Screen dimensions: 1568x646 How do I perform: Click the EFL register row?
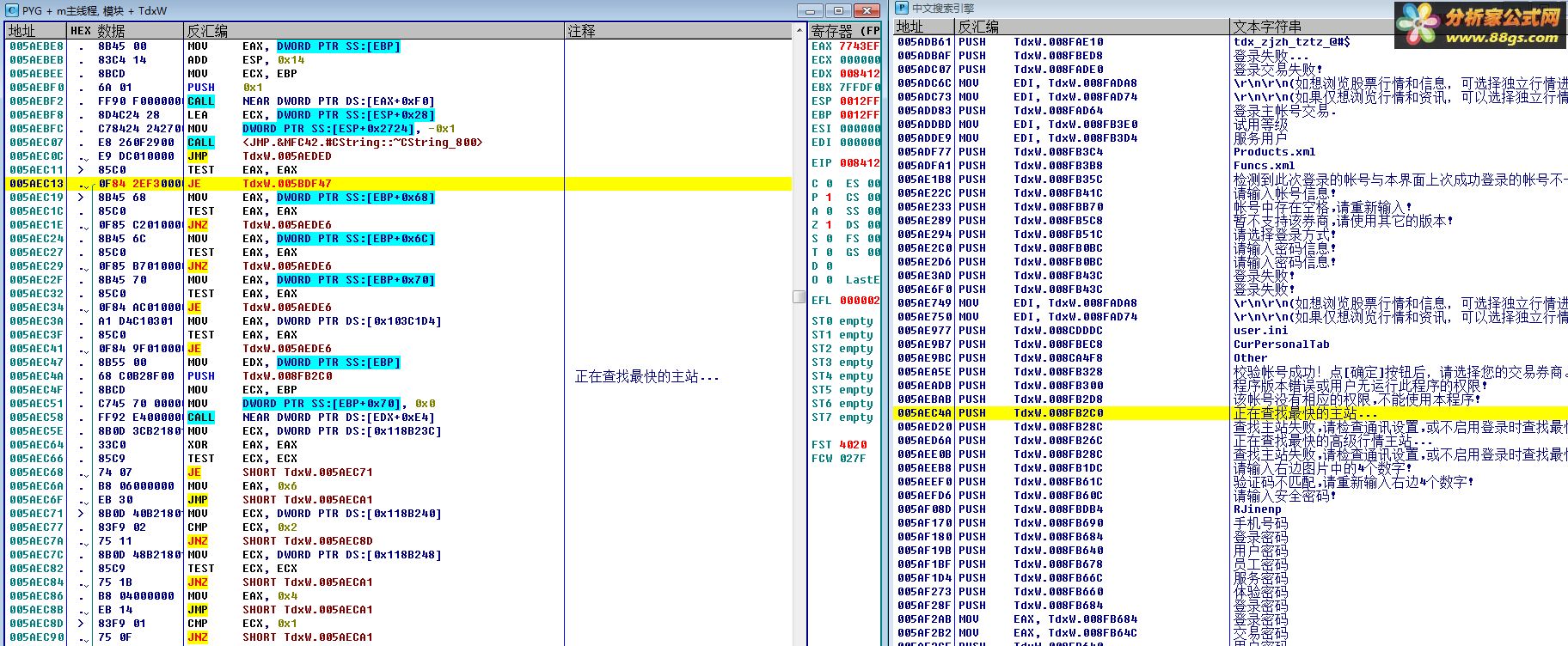(846, 301)
